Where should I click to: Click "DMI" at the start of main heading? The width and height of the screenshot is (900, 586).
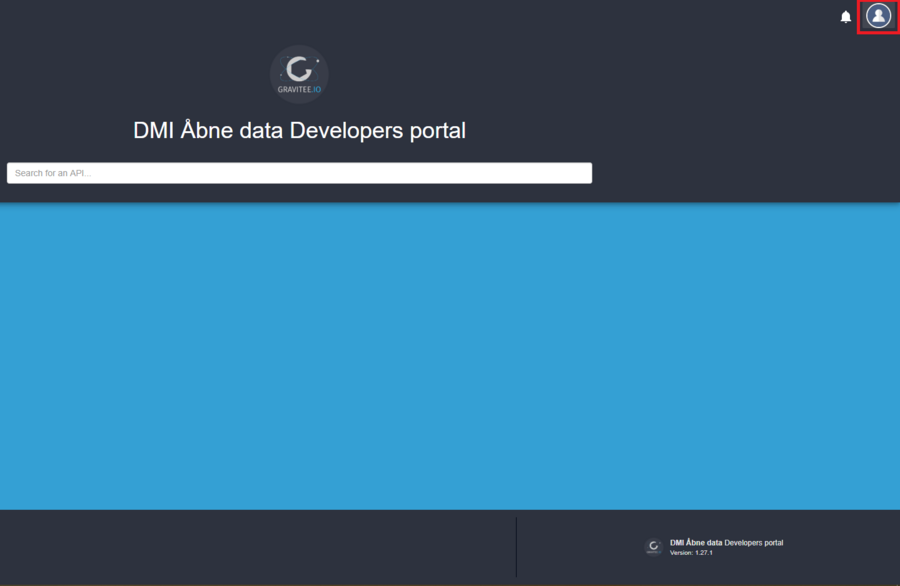pos(154,131)
